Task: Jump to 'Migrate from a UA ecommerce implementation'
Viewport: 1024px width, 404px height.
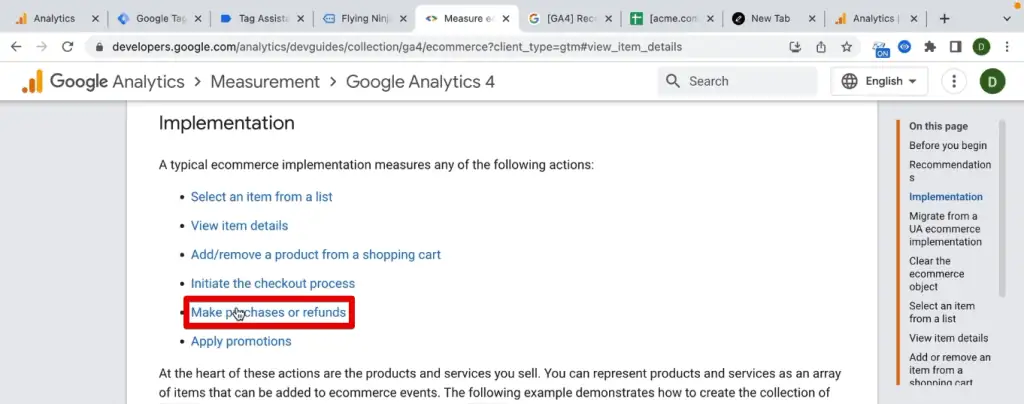Action: [x=945, y=228]
